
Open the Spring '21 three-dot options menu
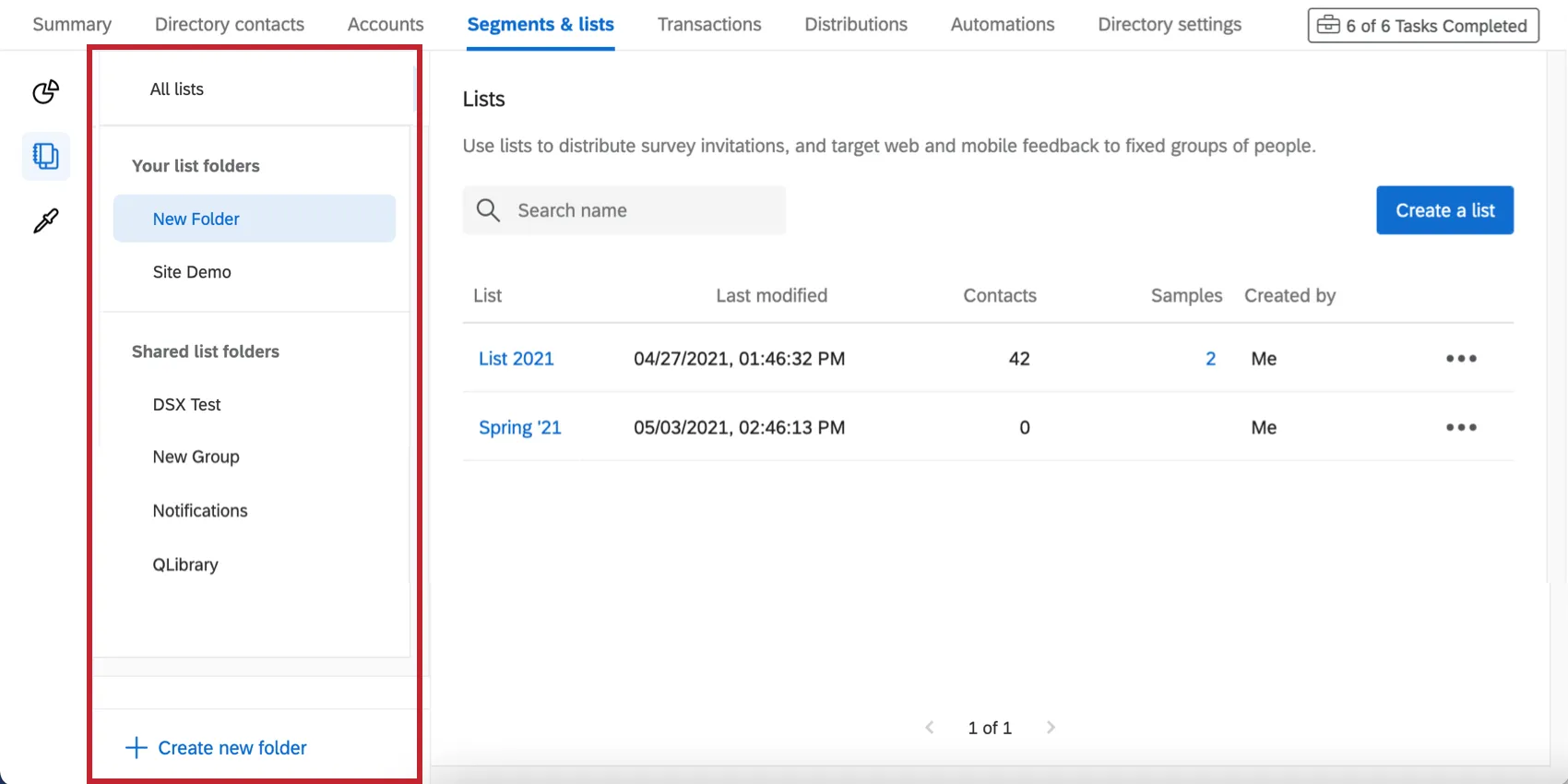click(x=1461, y=427)
